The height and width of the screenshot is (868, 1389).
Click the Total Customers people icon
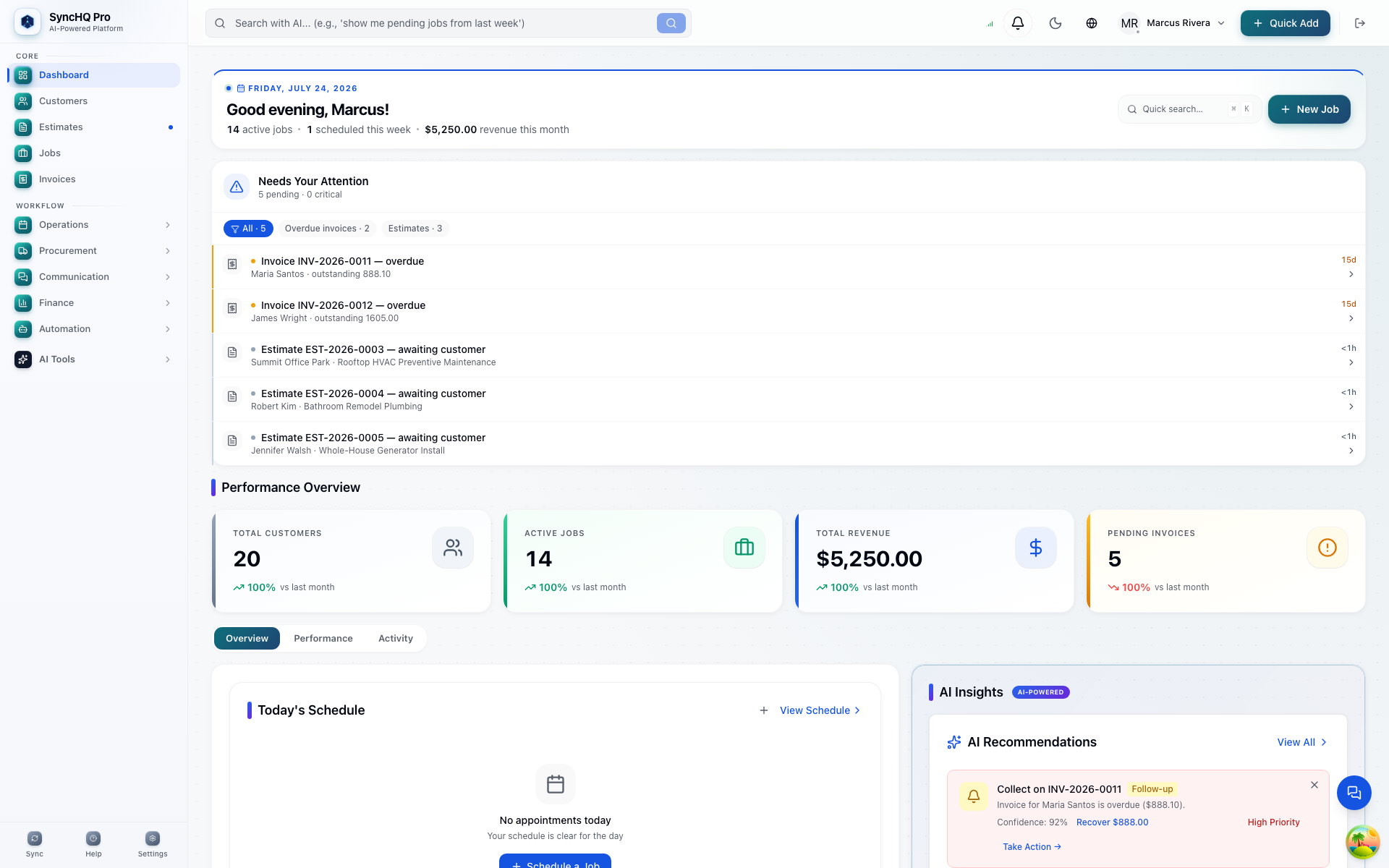[x=453, y=548]
